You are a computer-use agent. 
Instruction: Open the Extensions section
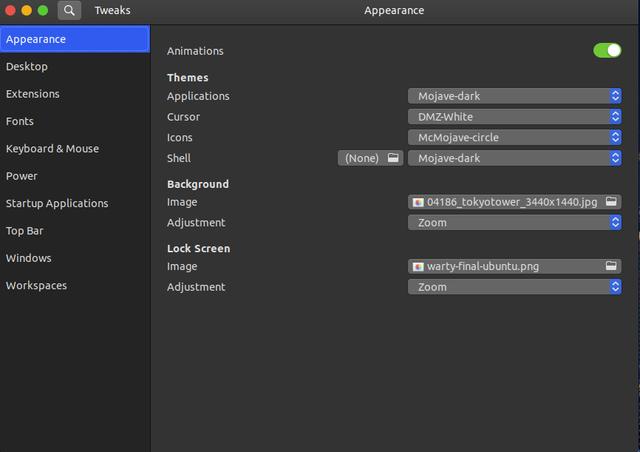point(75,94)
